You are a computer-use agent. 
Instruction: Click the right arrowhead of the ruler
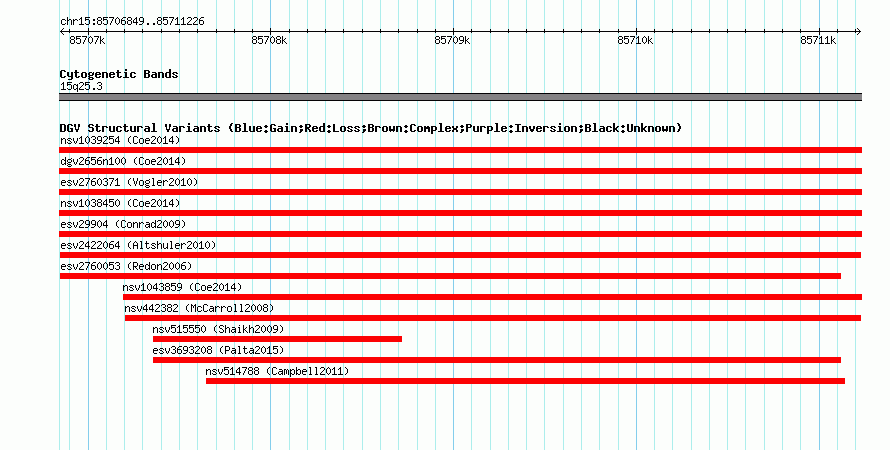pos(859,32)
